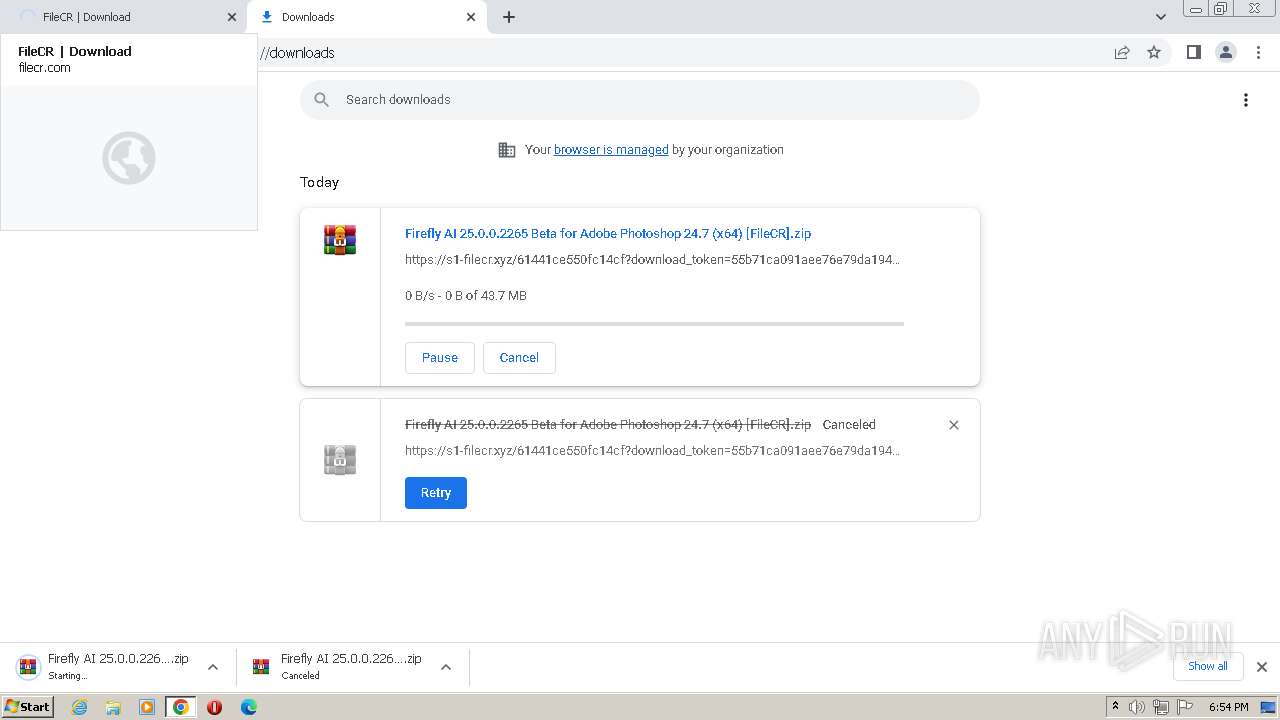Click the managed organization building icon
The width and height of the screenshot is (1280, 720).
pos(507,150)
